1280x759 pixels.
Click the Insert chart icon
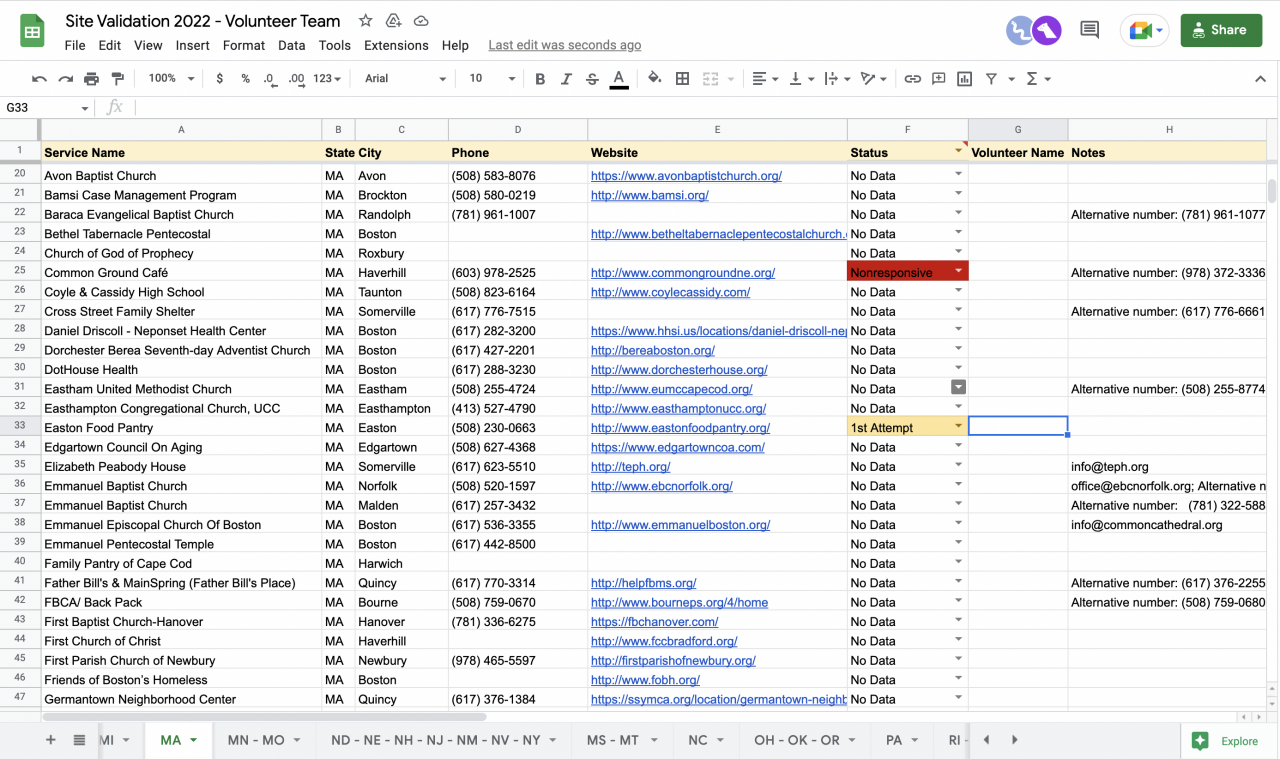coord(965,79)
